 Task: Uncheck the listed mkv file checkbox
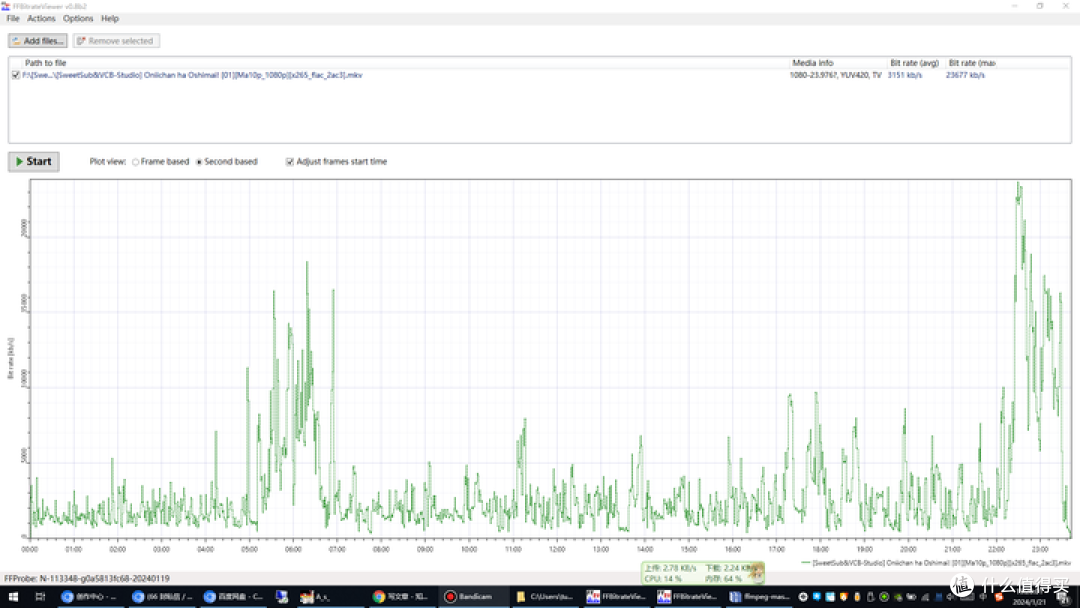click(15, 75)
